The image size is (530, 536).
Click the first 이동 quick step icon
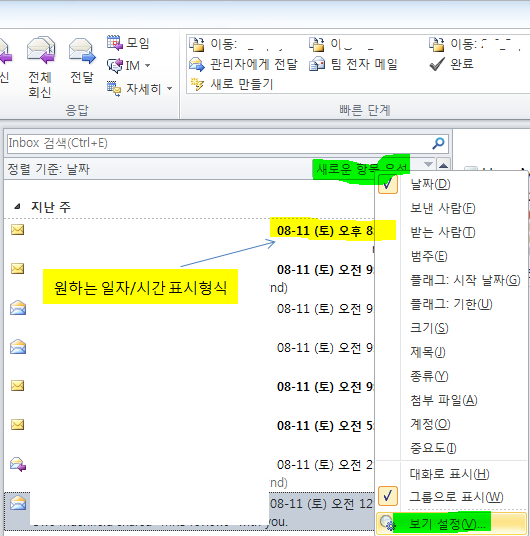197,44
